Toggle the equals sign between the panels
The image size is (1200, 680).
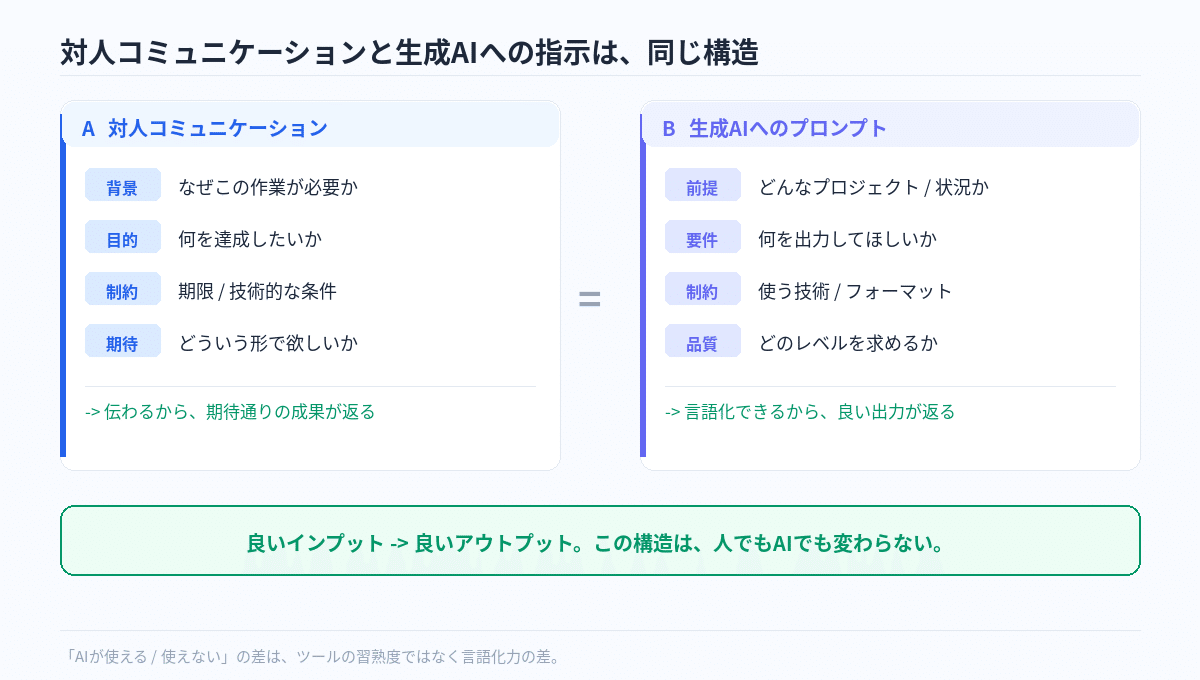click(590, 297)
